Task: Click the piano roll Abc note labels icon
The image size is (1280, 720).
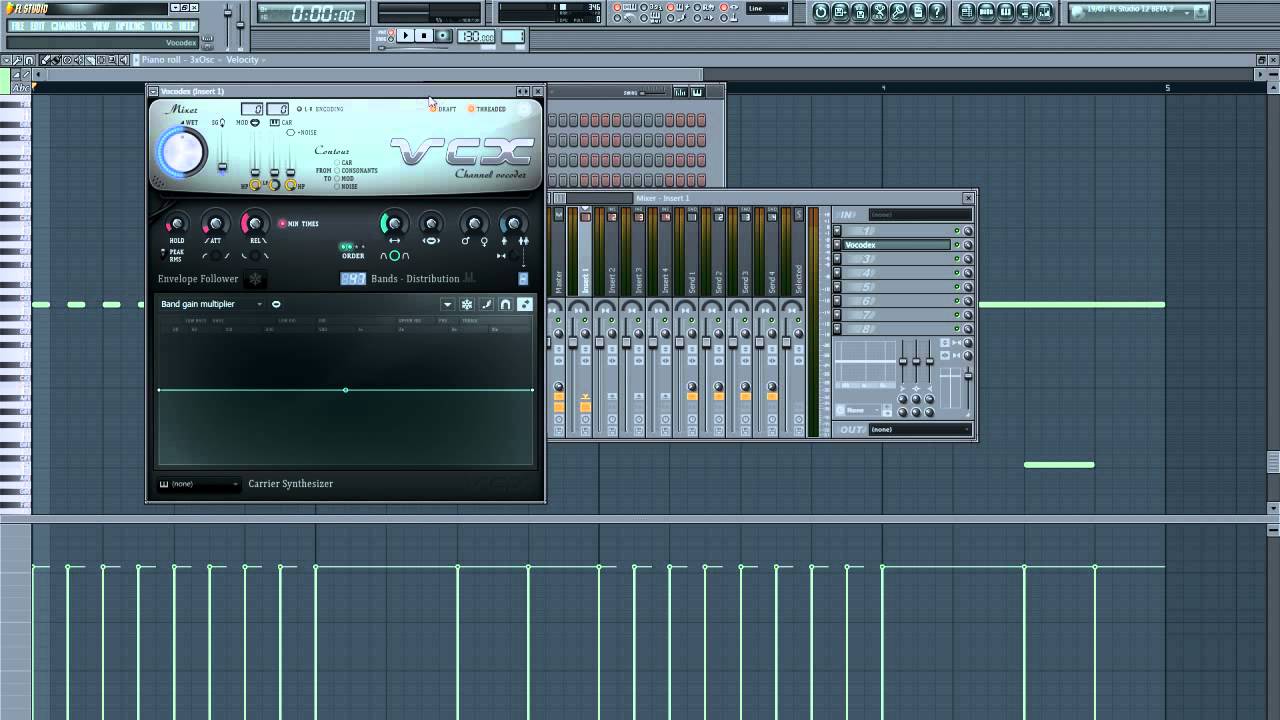Action: point(20,88)
